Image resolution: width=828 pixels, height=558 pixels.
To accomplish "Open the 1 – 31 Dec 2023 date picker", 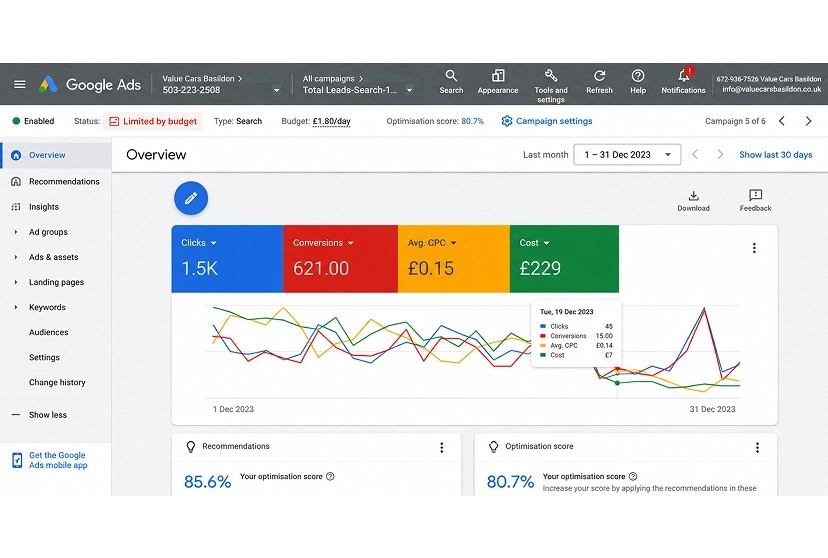I will point(627,155).
